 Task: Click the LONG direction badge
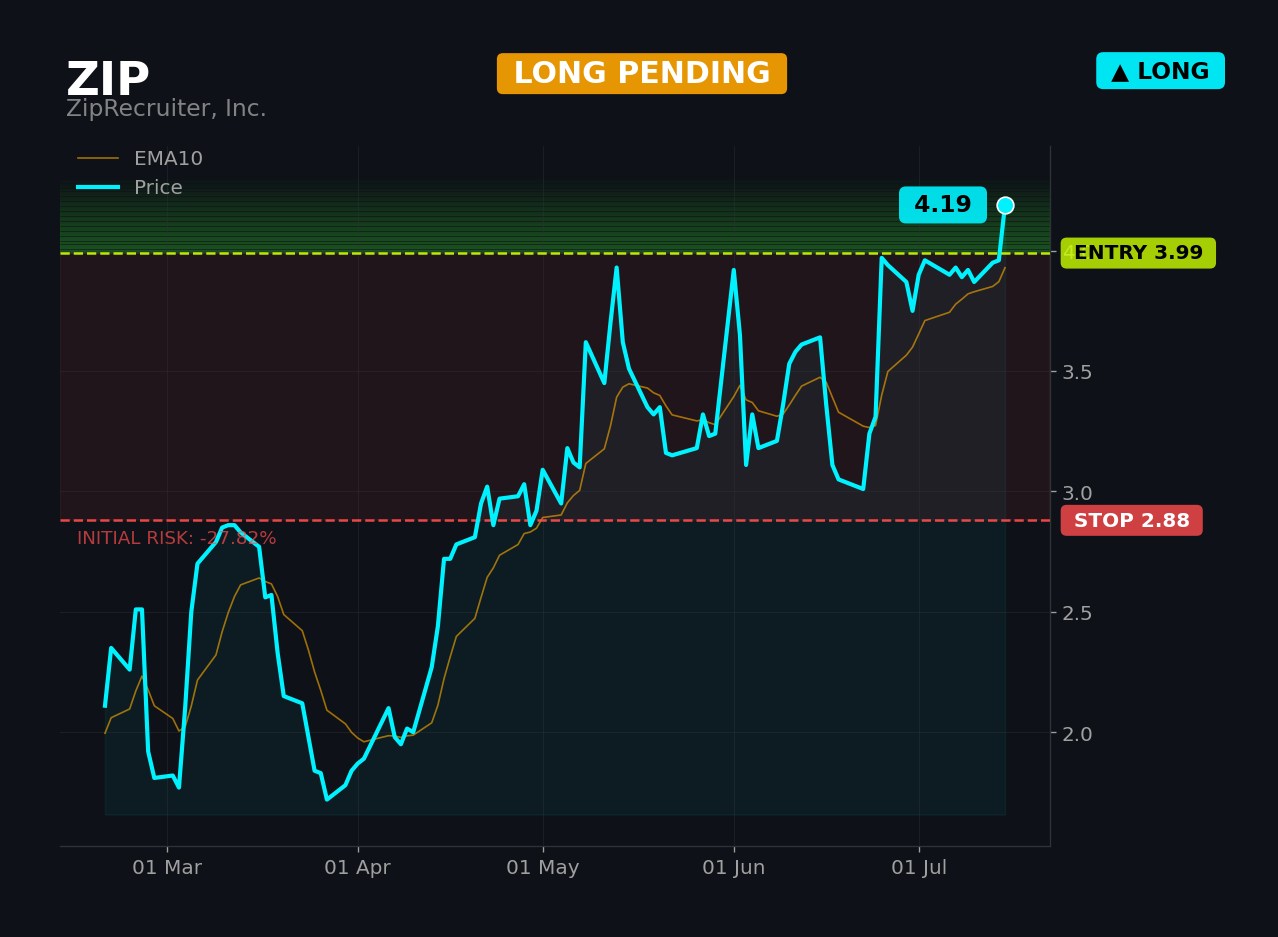point(1160,71)
